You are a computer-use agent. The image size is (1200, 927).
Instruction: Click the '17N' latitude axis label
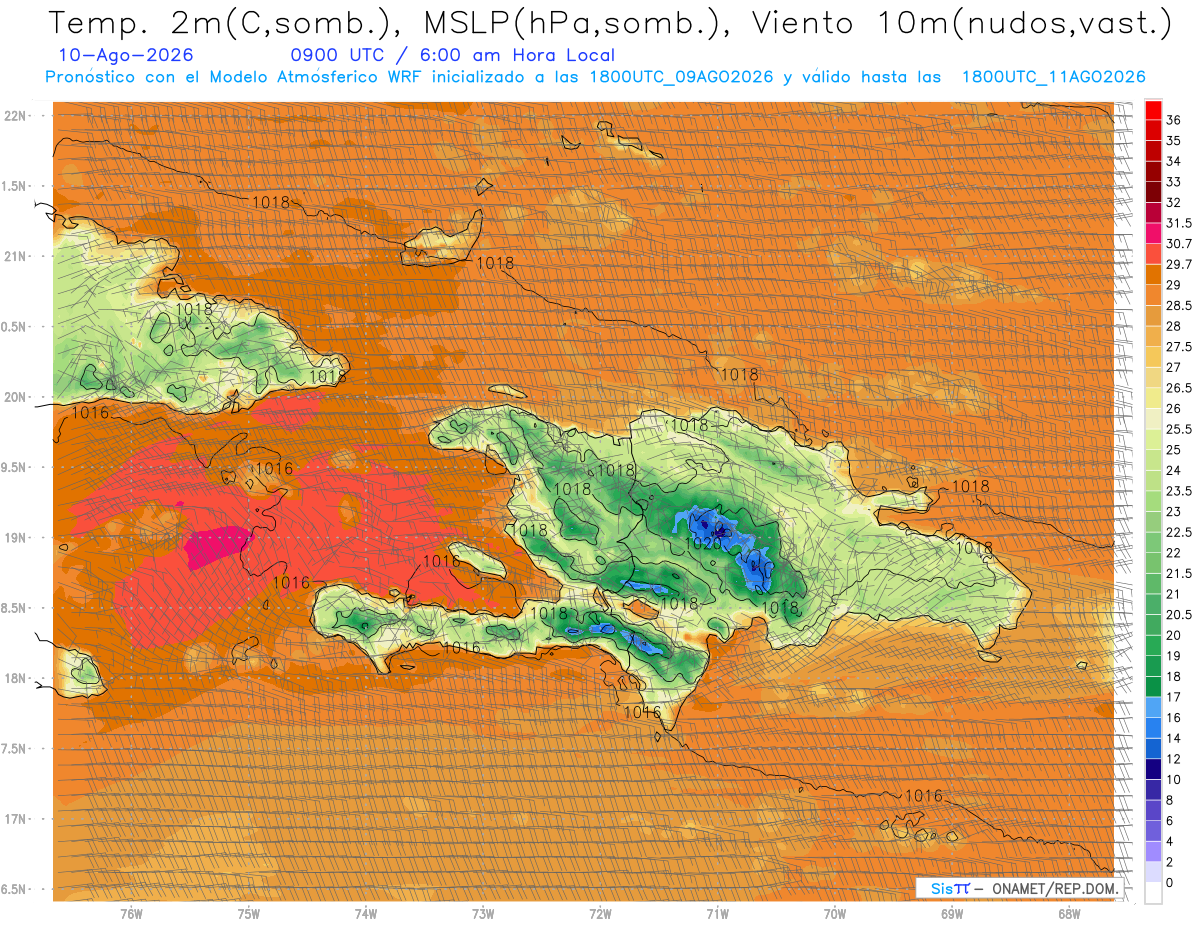[x=17, y=819]
